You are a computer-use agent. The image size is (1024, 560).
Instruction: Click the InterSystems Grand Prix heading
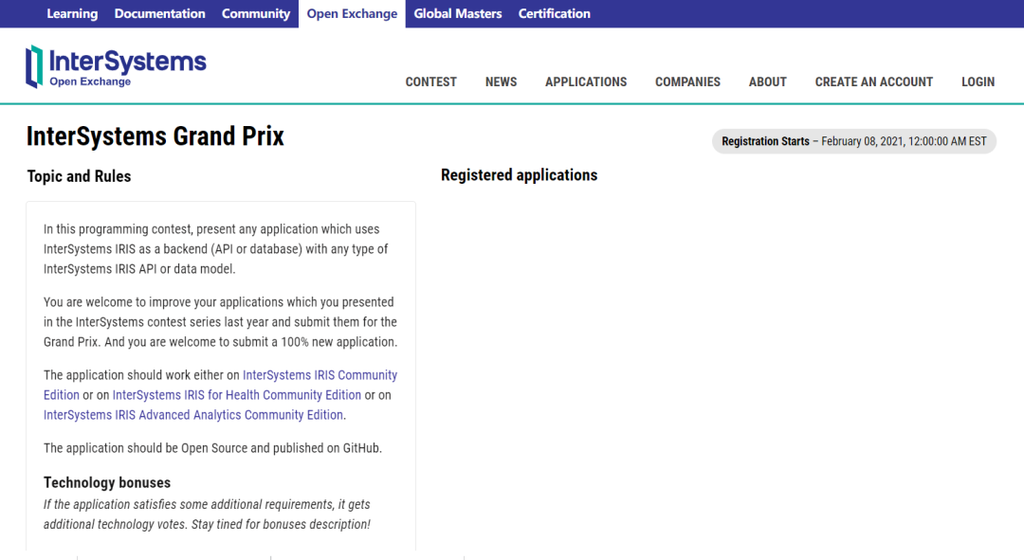(x=155, y=136)
